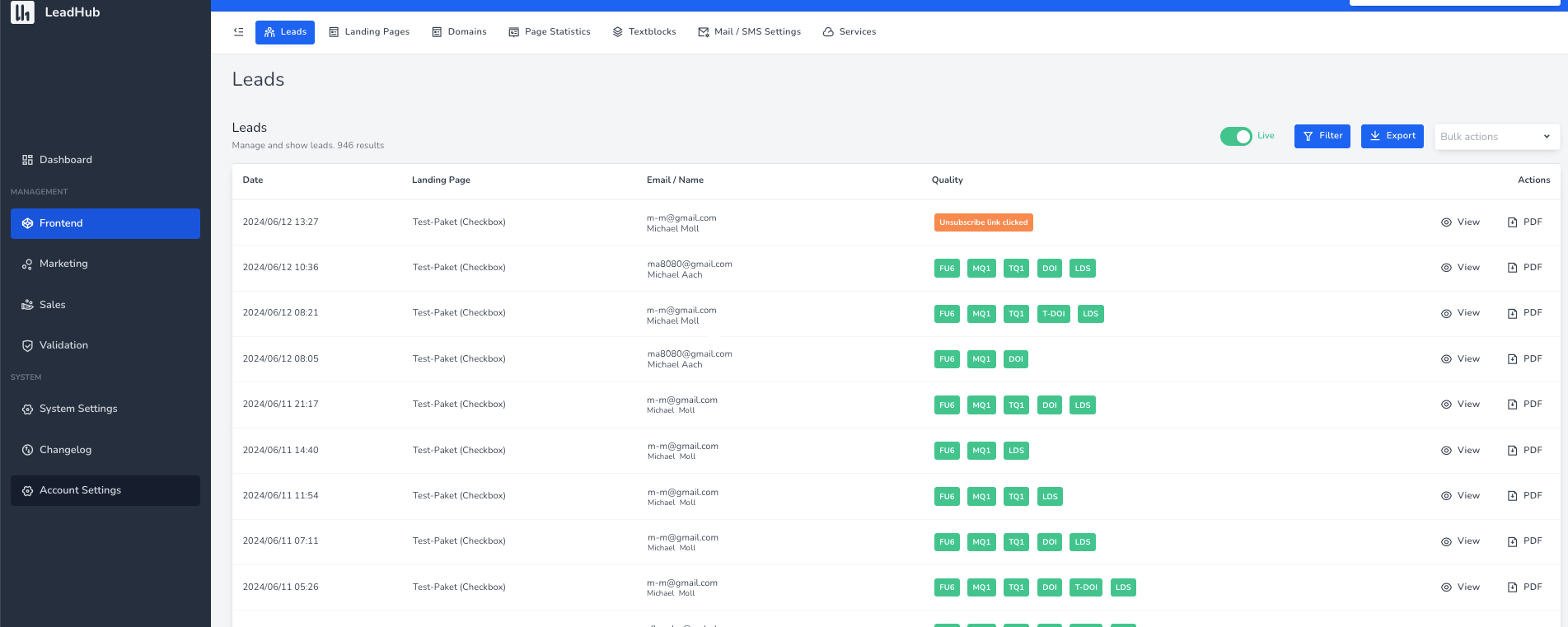Switch to the Landing Pages tab
This screenshot has width=1568, height=627.
click(369, 32)
